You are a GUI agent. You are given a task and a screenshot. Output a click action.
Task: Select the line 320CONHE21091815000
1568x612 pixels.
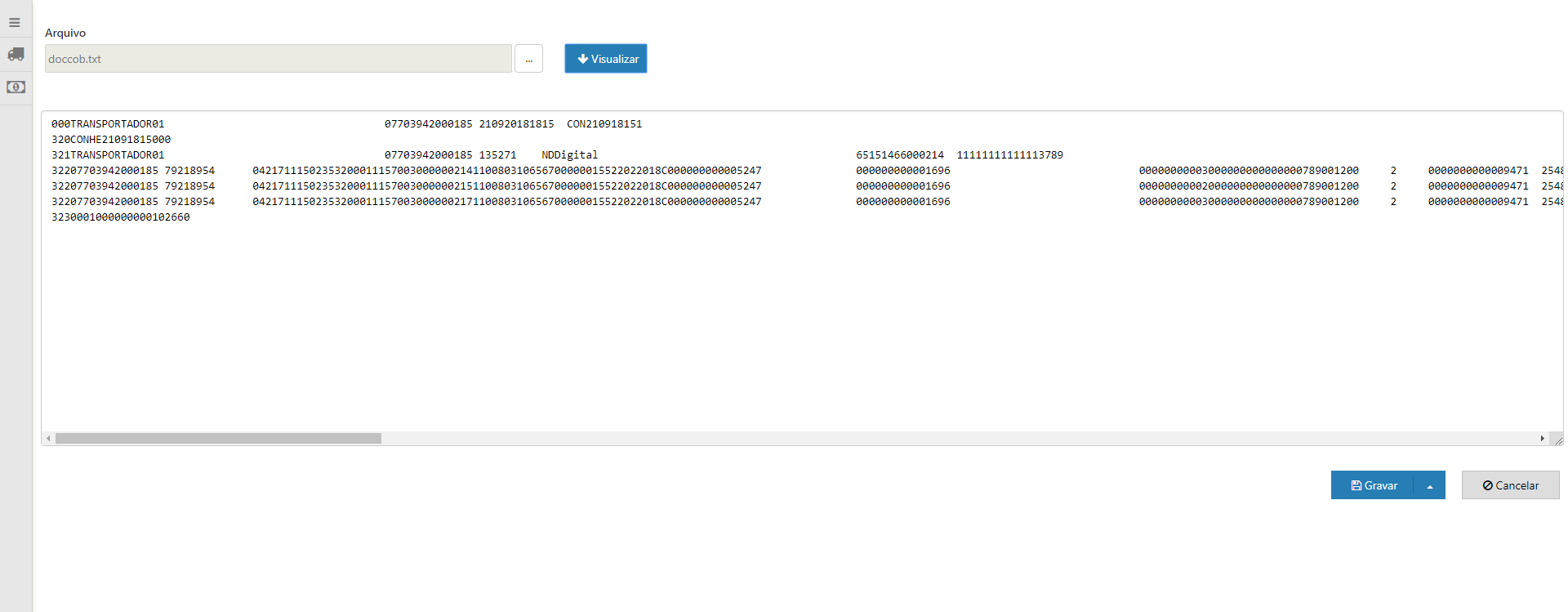coord(111,140)
